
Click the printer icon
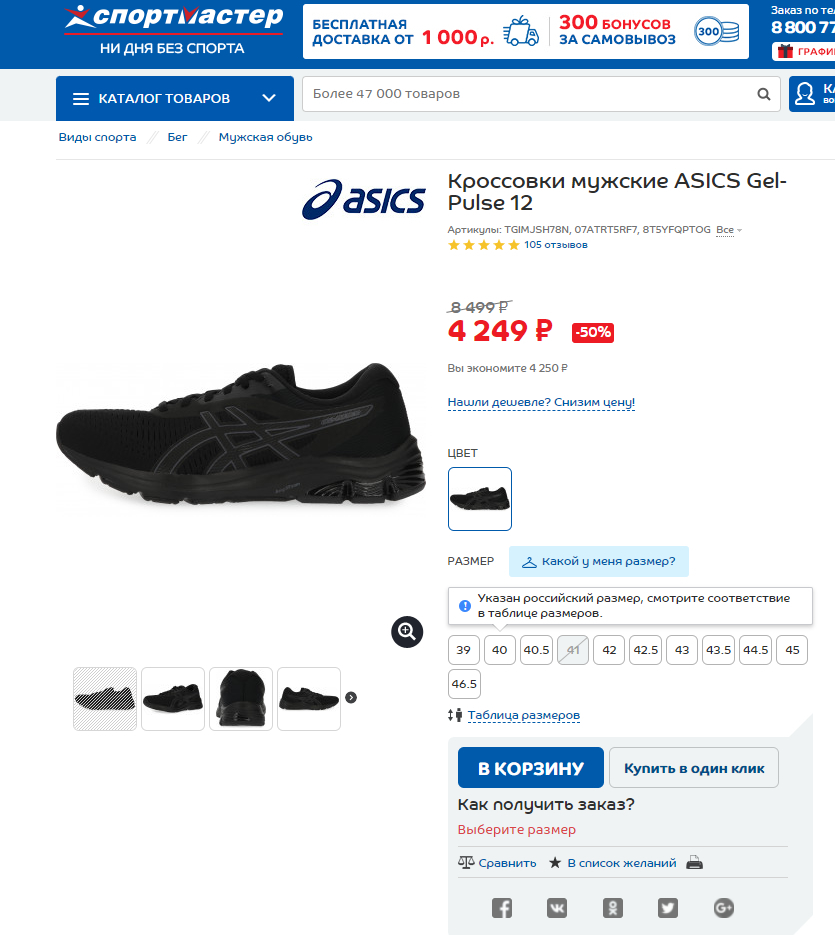click(x=695, y=863)
